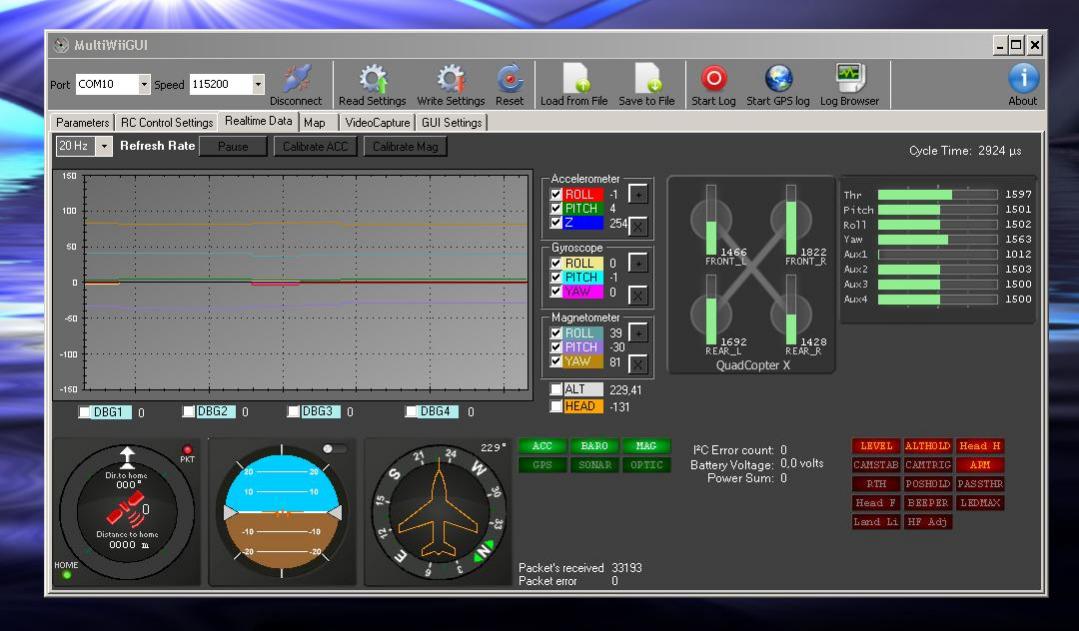Uncheck the Accelerometer ROLL checkbox
The width and height of the screenshot is (1079, 631).
(x=556, y=194)
